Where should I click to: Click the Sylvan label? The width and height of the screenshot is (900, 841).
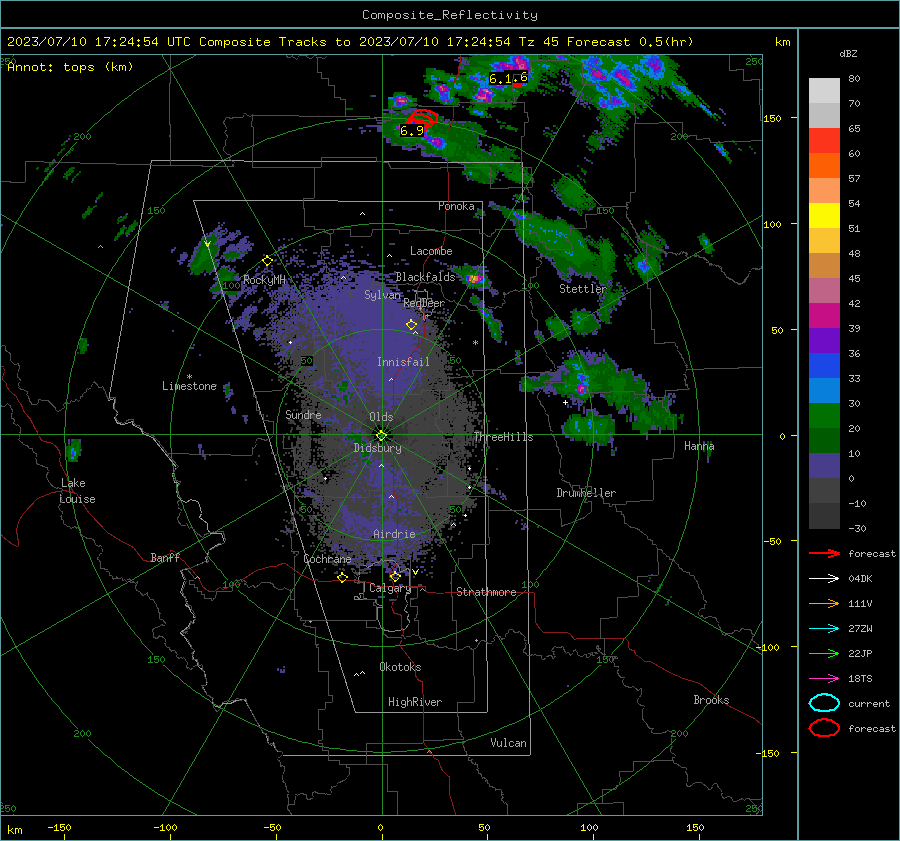coord(382,295)
